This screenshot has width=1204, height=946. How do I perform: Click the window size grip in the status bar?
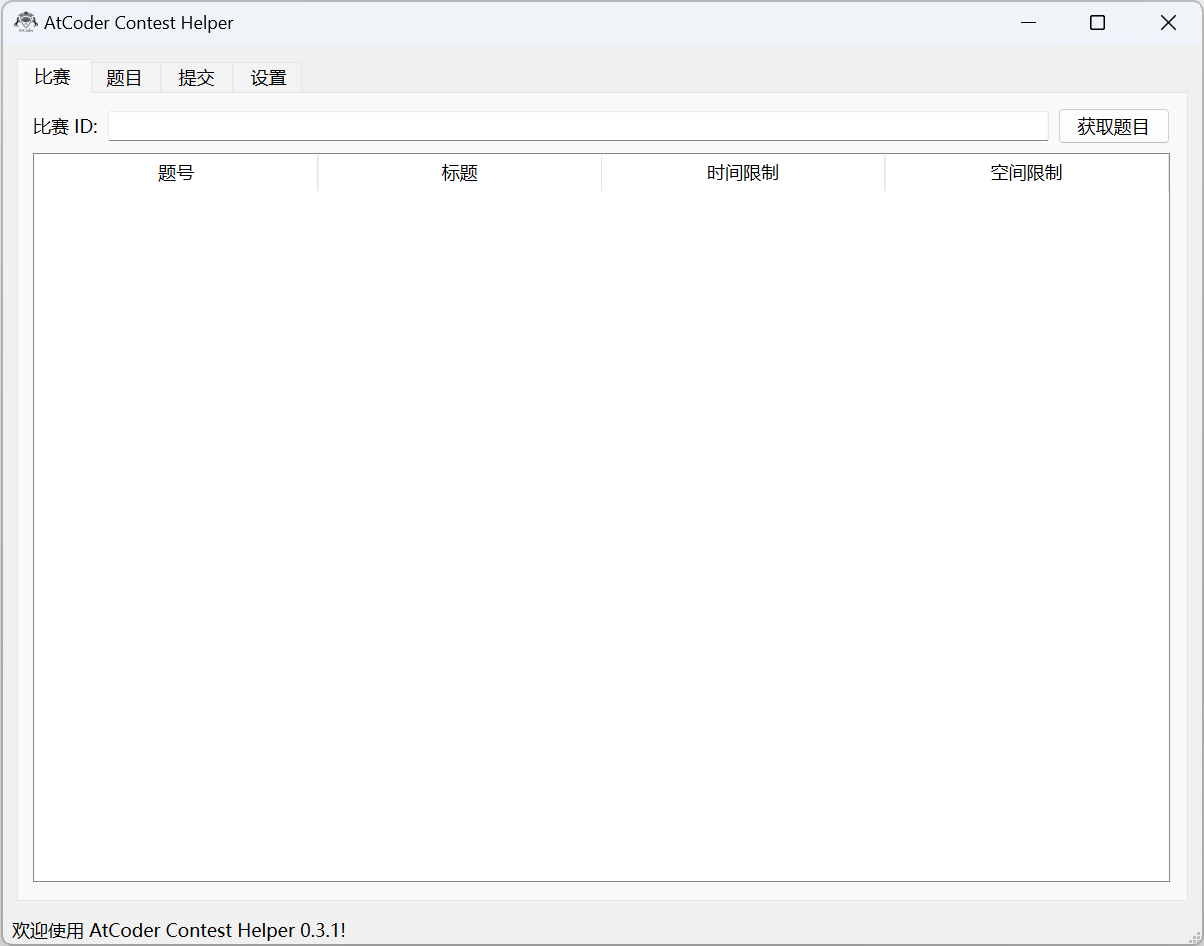(x=1193, y=935)
